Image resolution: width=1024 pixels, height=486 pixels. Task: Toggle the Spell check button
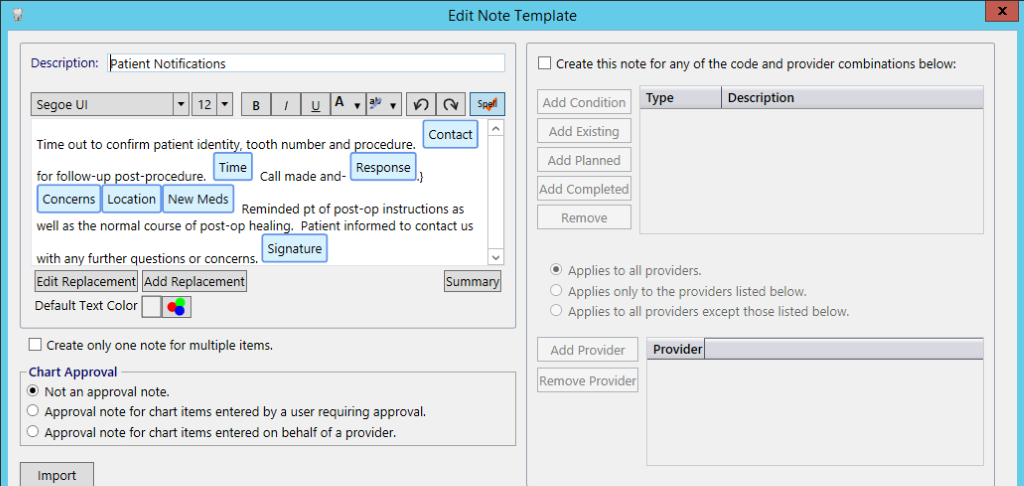click(x=487, y=105)
